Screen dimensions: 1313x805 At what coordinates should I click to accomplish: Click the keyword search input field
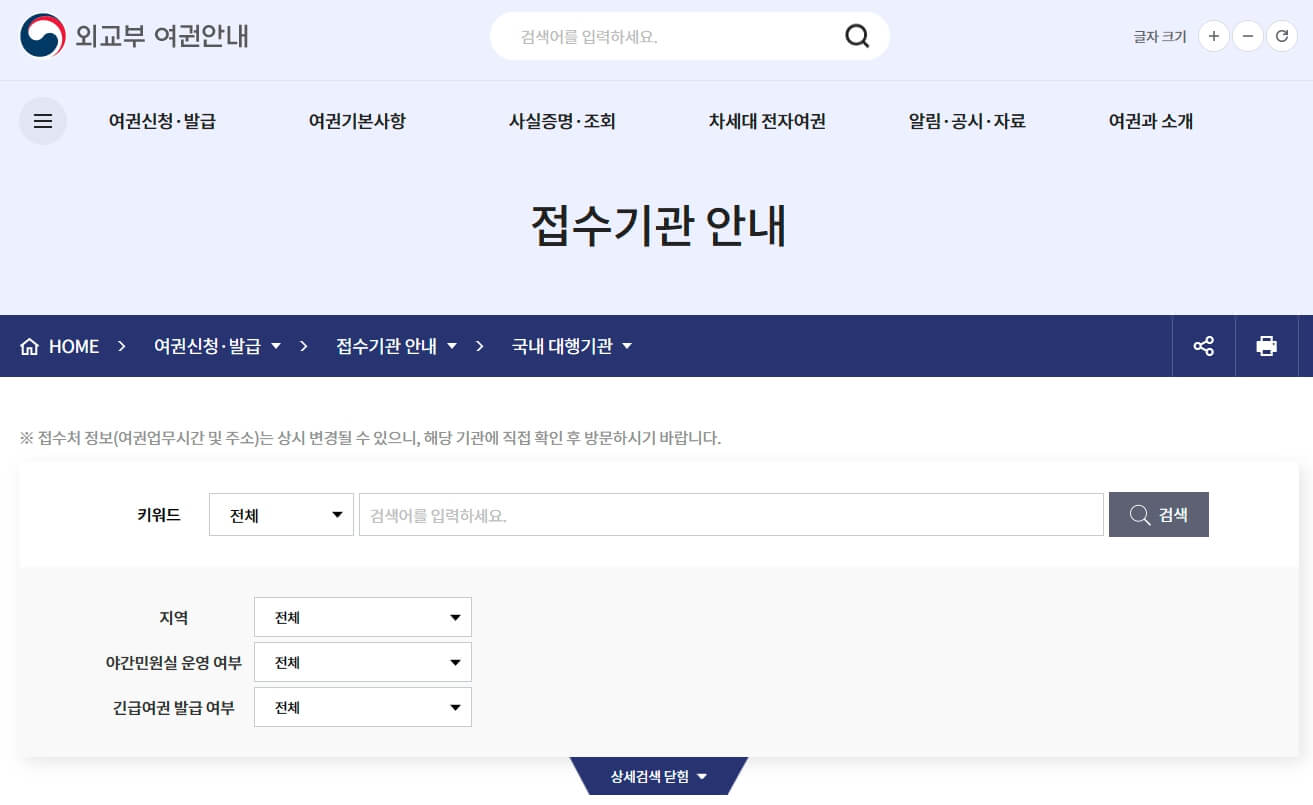[x=730, y=514]
